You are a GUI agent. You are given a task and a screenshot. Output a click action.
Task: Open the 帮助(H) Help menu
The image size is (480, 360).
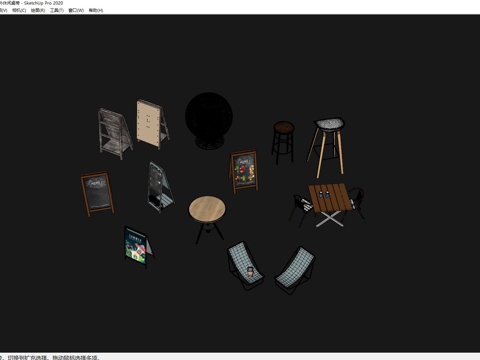pyautogui.click(x=96, y=10)
